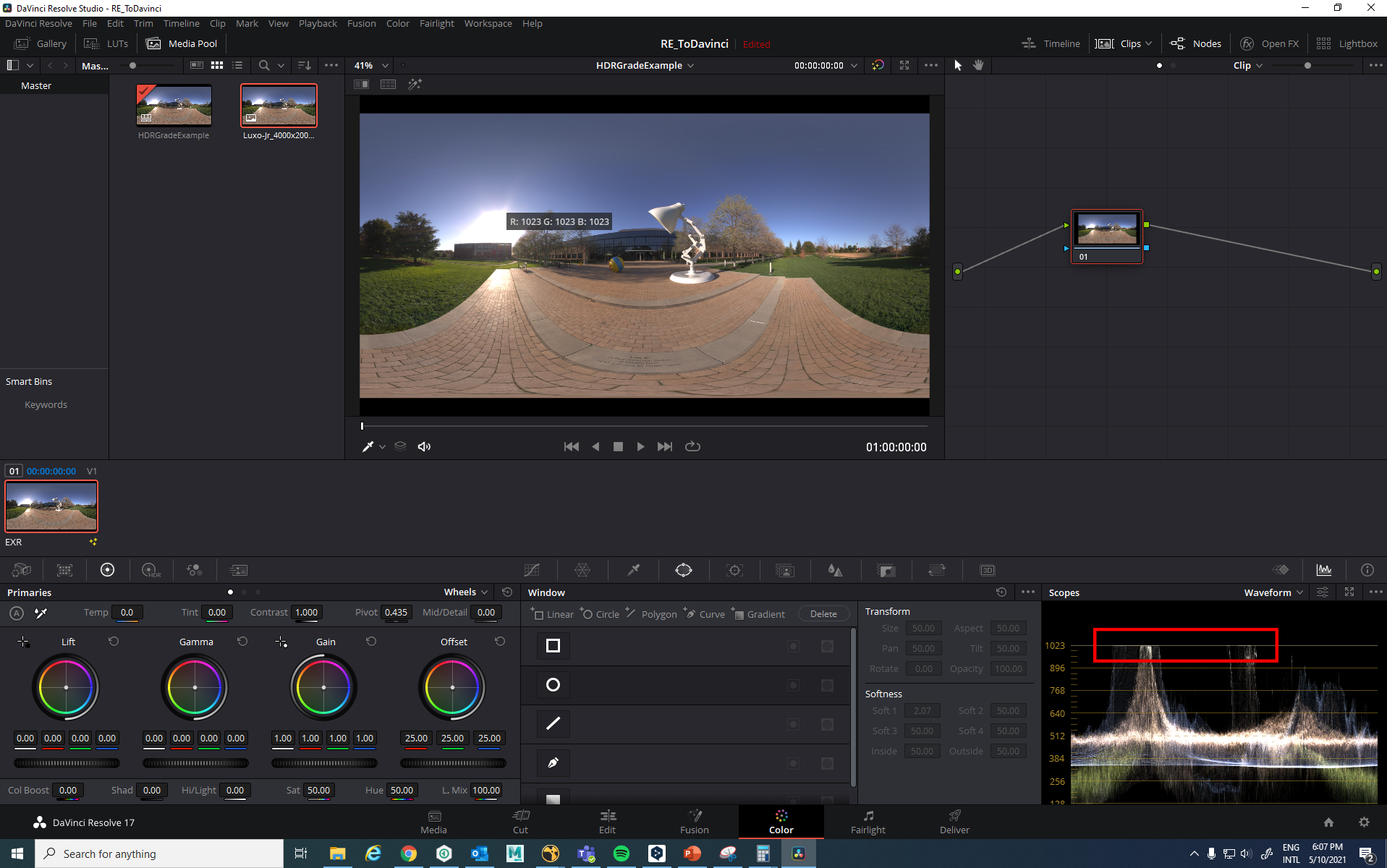
Task: Open Color Match palette icon
Action: coord(65,570)
